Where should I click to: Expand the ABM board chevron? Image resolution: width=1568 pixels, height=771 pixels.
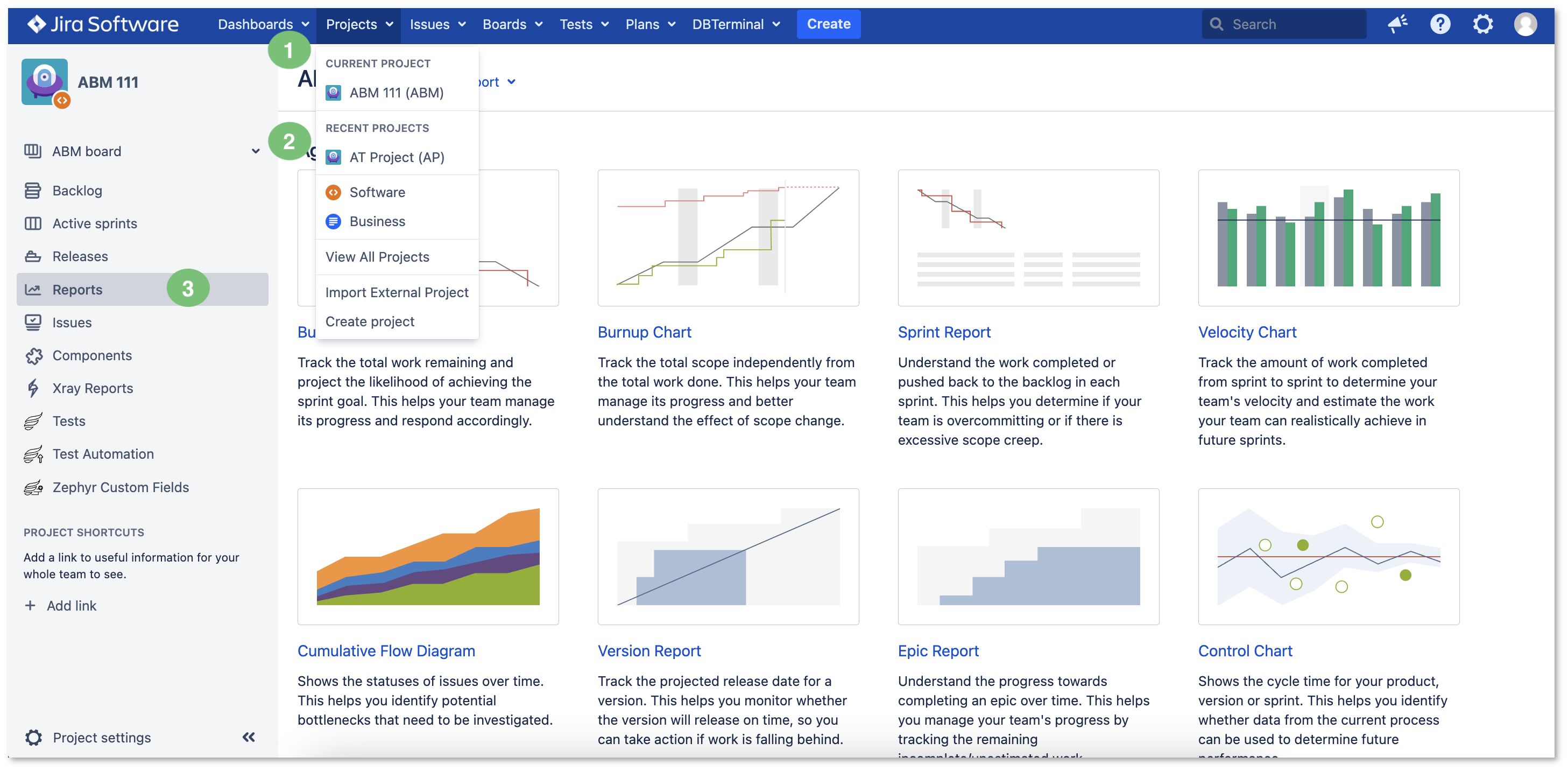click(256, 151)
